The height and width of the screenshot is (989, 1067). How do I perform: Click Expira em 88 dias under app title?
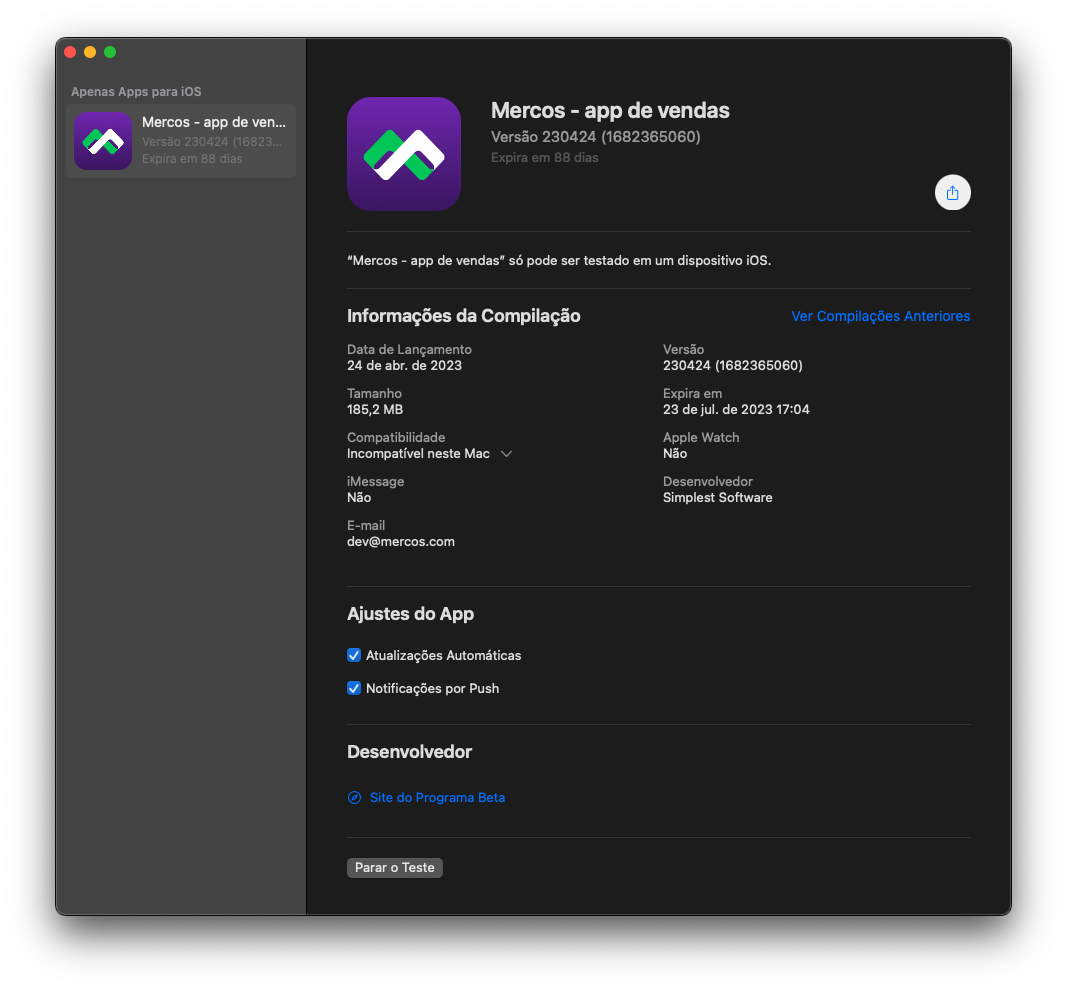pyautogui.click(x=544, y=157)
